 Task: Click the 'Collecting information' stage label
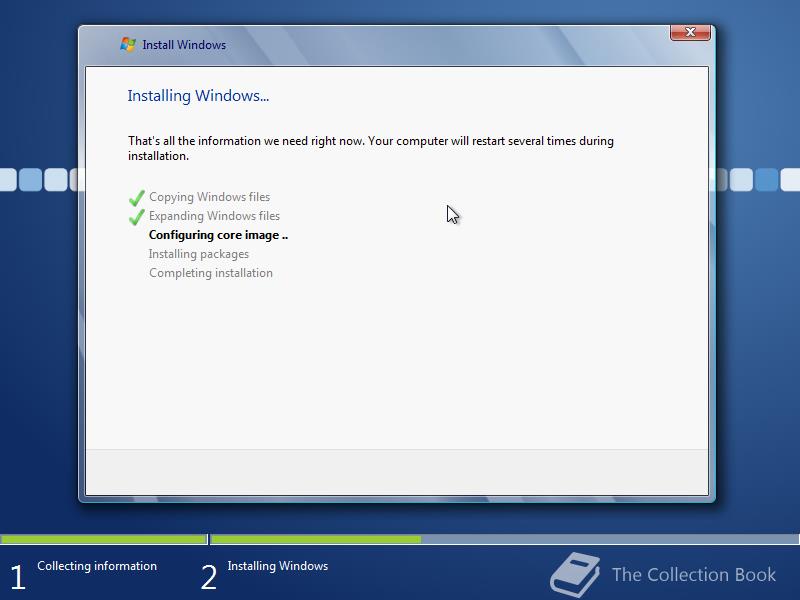(x=97, y=566)
